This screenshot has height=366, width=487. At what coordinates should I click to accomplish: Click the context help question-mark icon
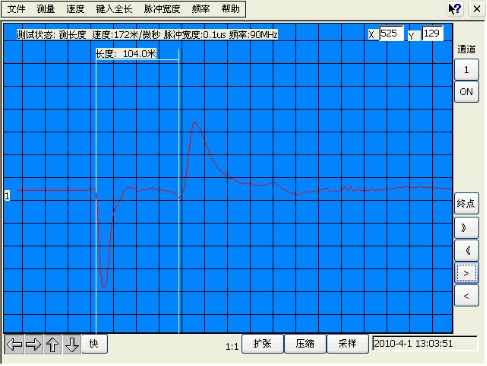(455, 9)
